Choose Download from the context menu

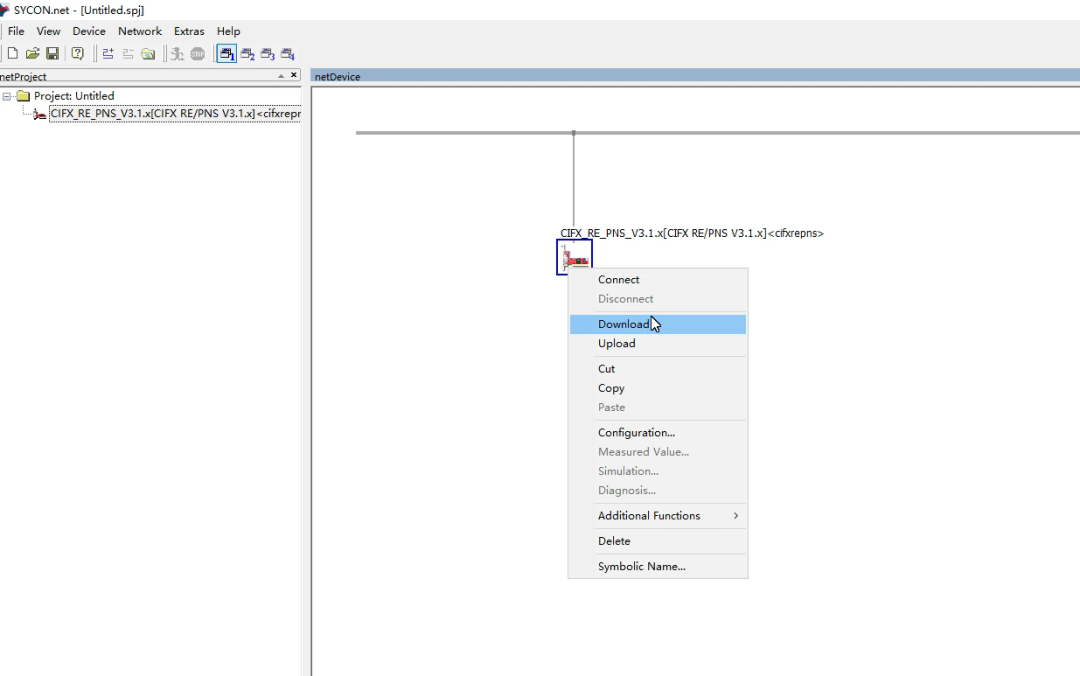point(622,323)
